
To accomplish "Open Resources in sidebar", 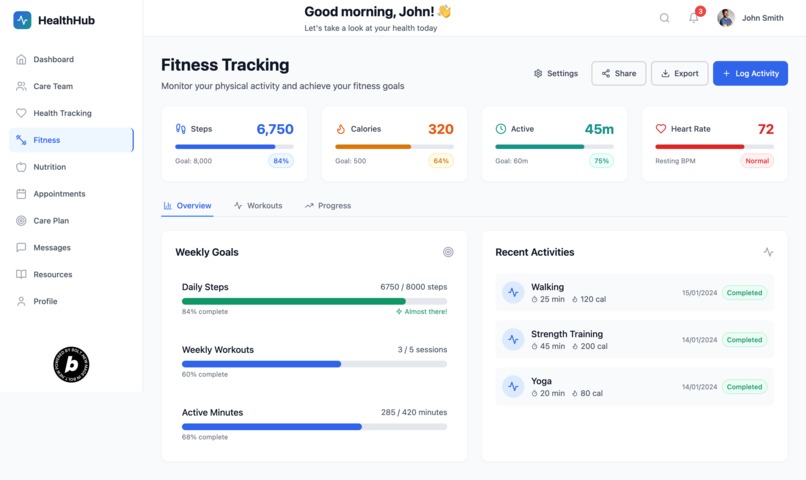I will point(71,274).
